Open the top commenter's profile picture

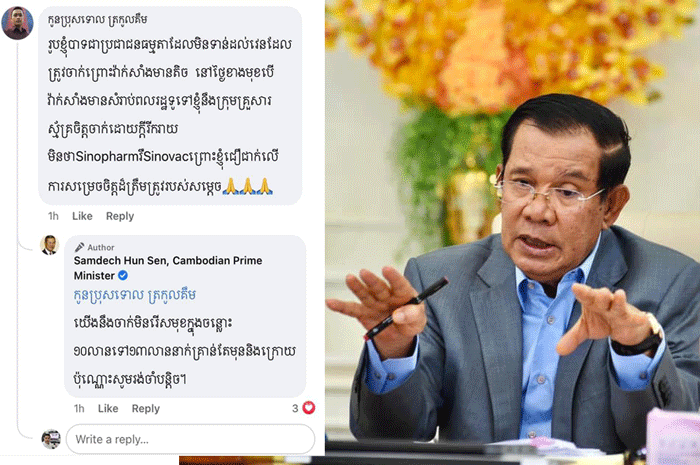17,23
